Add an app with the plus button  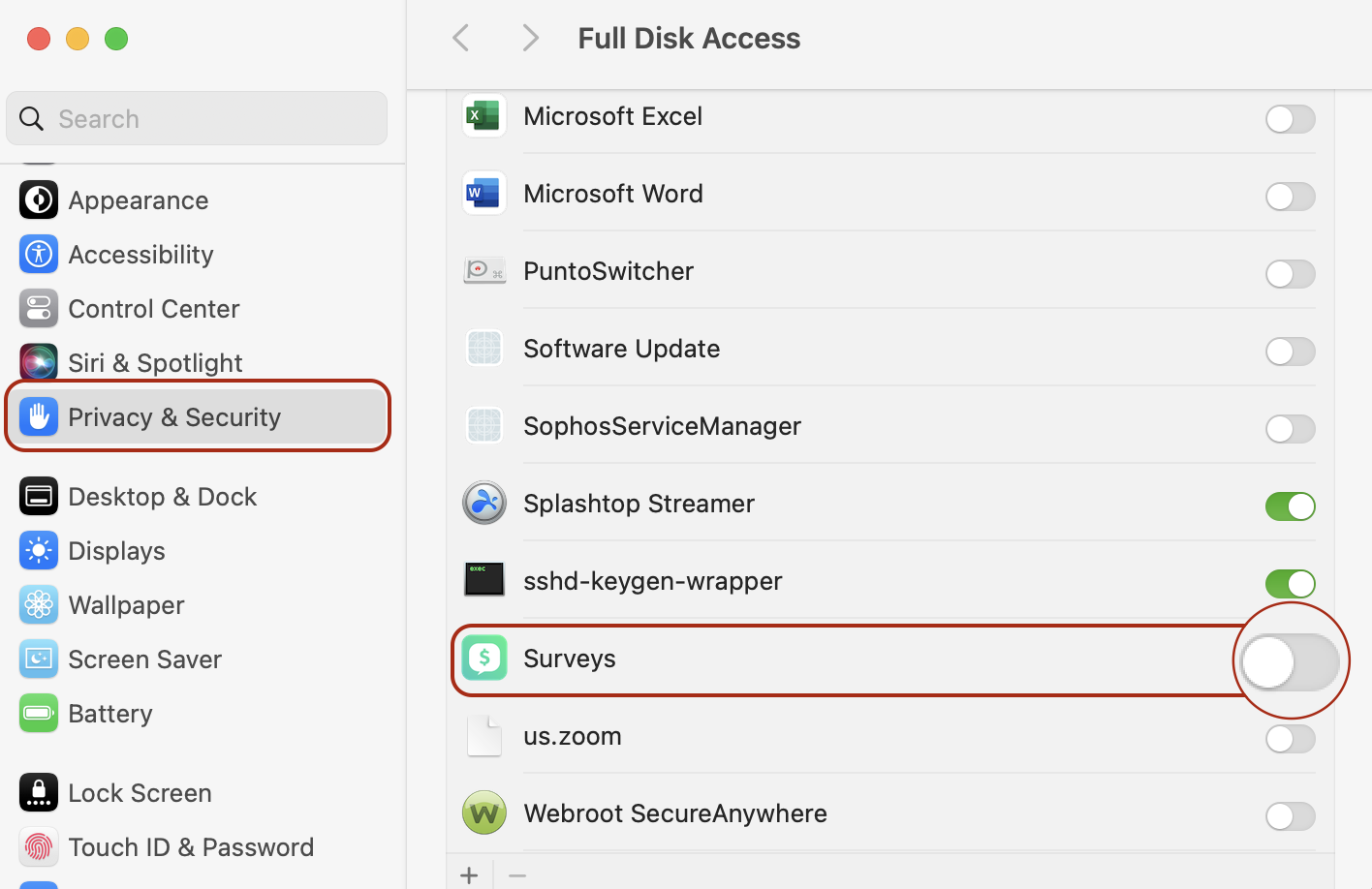click(x=469, y=875)
